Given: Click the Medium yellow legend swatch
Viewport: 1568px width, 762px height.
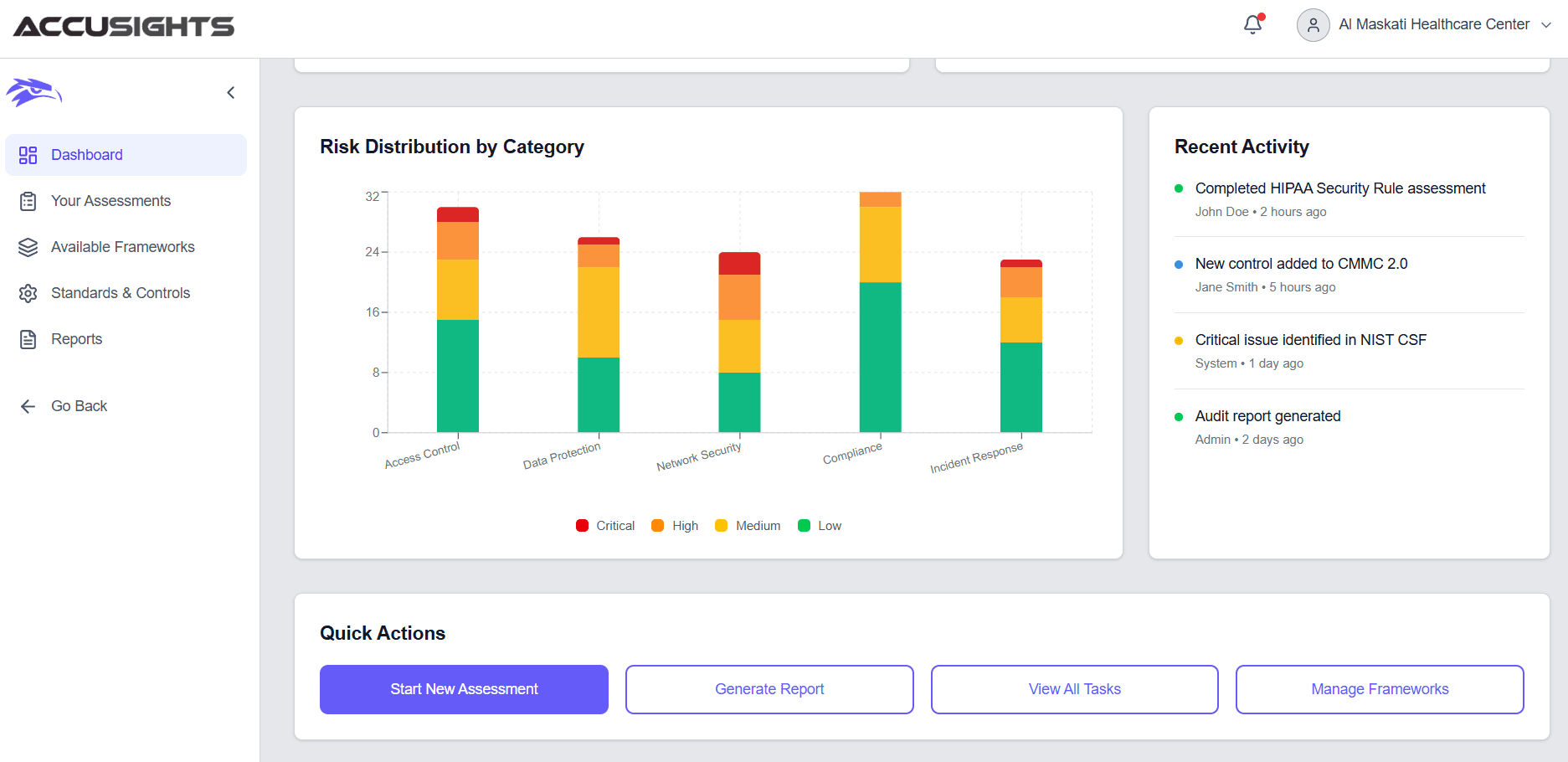Looking at the screenshot, I should (720, 525).
